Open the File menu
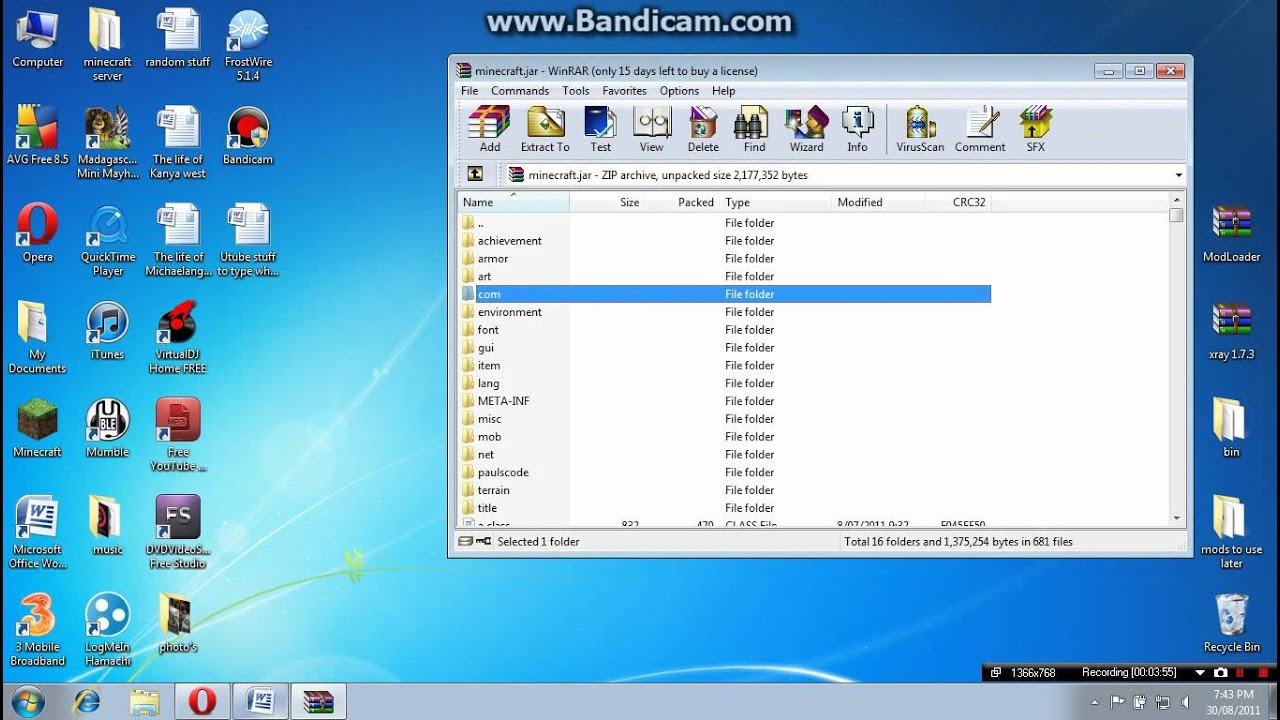Image resolution: width=1280 pixels, height=720 pixels. click(470, 91)
